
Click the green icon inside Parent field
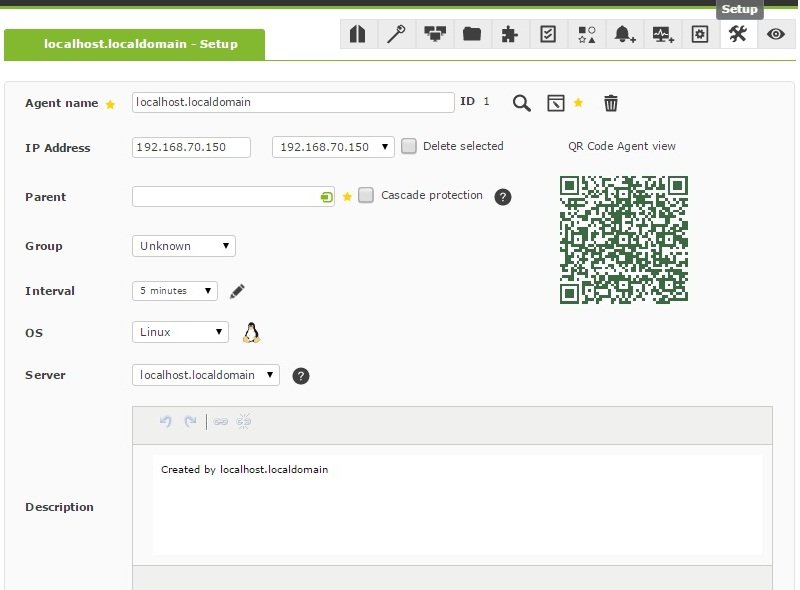click(327, 197)
